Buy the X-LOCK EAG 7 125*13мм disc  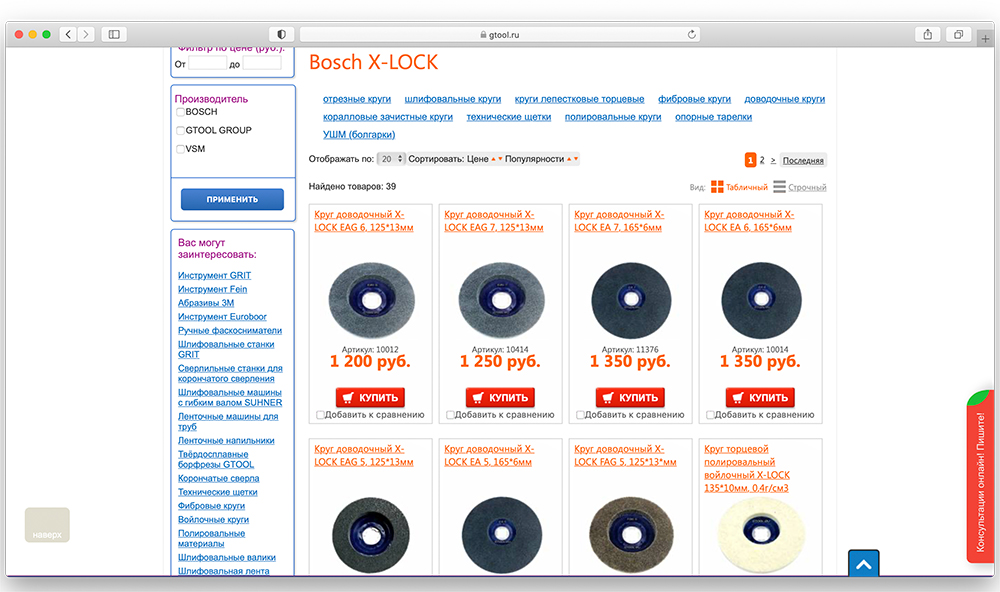tap(500, 397)
